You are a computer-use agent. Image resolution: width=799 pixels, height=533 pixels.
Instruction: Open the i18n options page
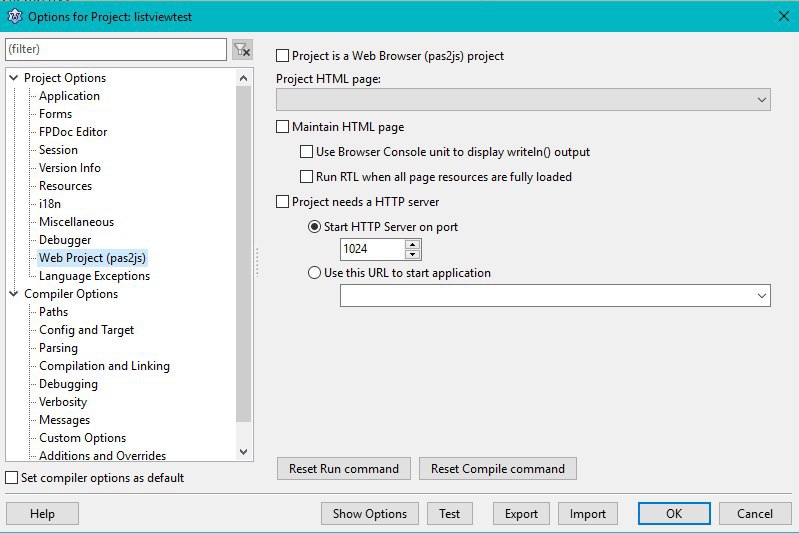pyautogui.click(x=50, y=204)
